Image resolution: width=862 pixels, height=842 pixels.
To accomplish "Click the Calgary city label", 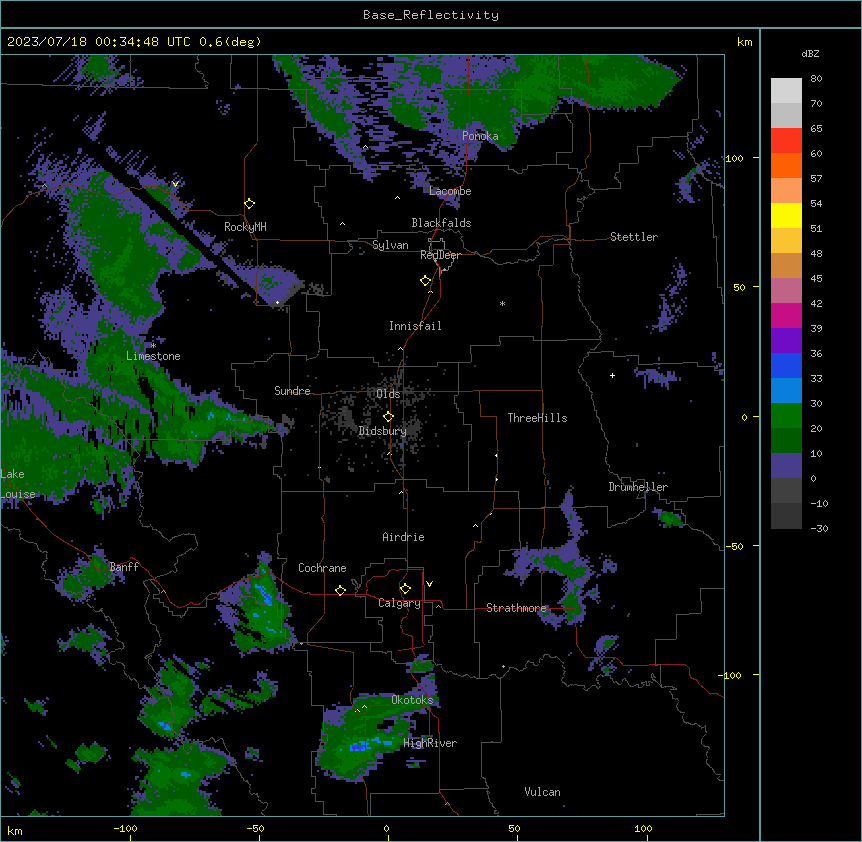I will [399, 603].
